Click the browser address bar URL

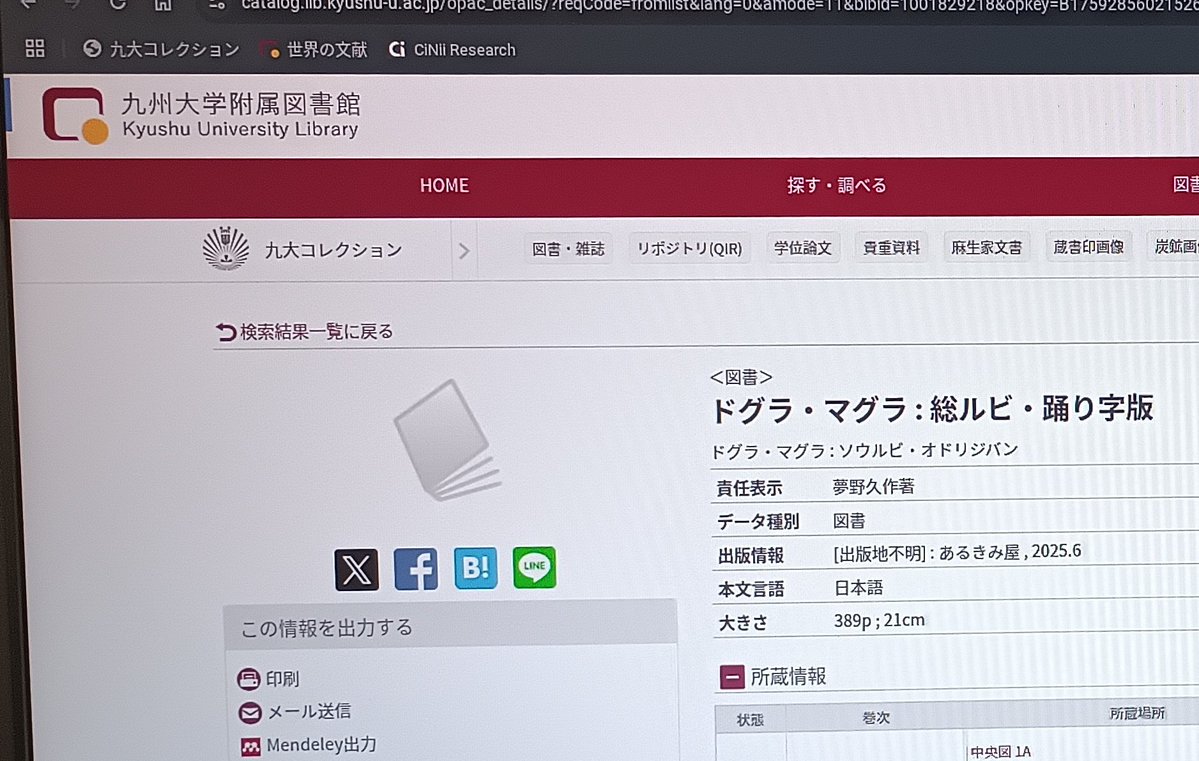(x=719, y=6)
